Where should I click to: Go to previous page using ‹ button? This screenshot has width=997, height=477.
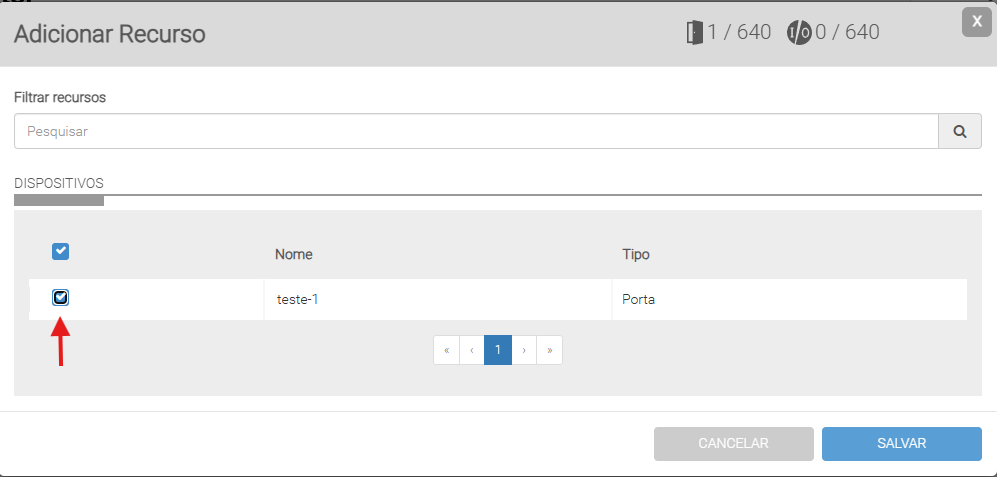(472, 350)
